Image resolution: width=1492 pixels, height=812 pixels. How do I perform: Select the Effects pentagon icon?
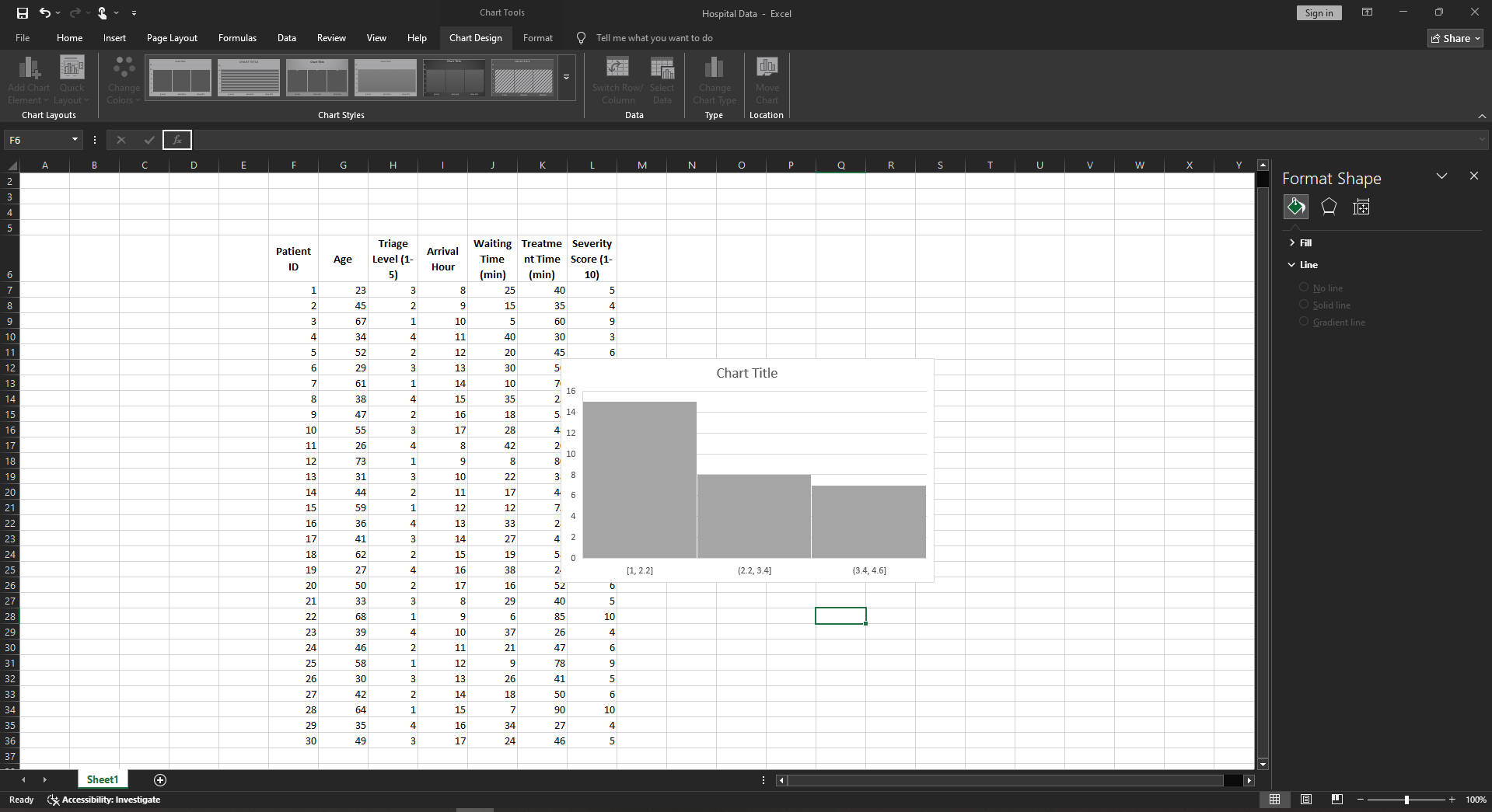click(1329, 207)
